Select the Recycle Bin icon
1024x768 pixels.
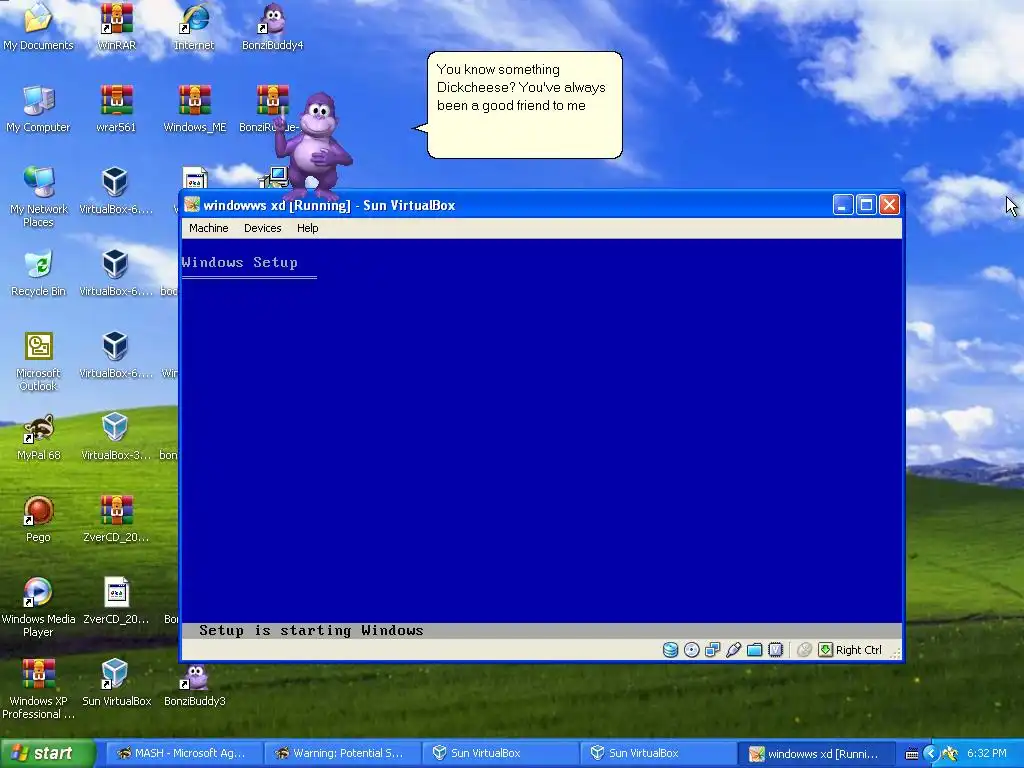tap(39, 273)
